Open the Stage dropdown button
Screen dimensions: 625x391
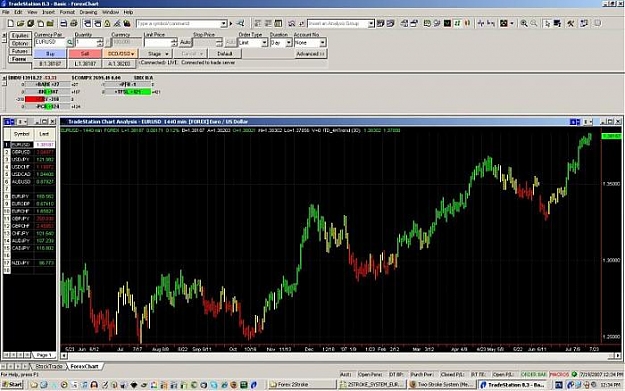click(x=156, y=53)
